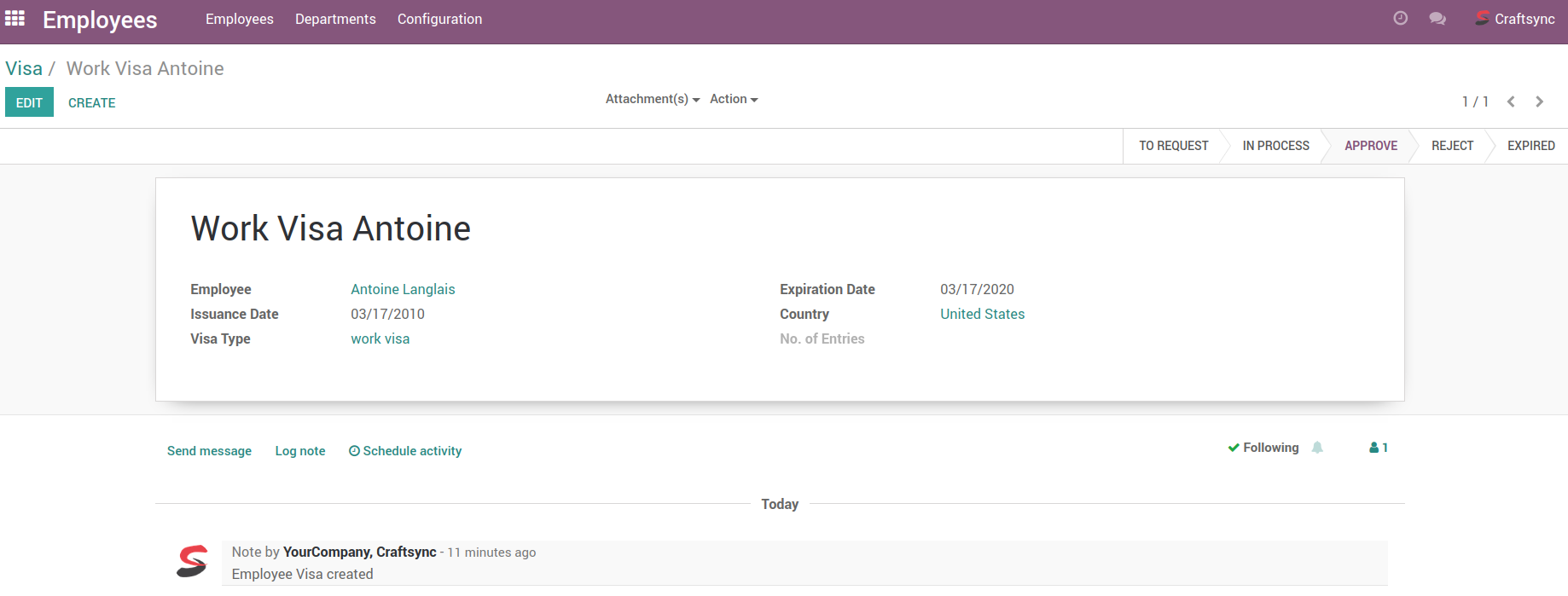Expand the Action dropdown

(733, 99)
